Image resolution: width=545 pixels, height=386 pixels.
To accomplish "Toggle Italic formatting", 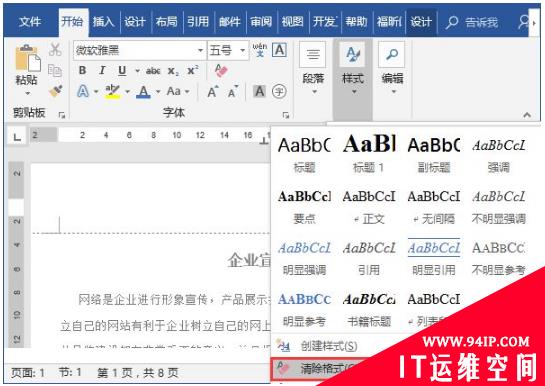I will tap(102, 71).
